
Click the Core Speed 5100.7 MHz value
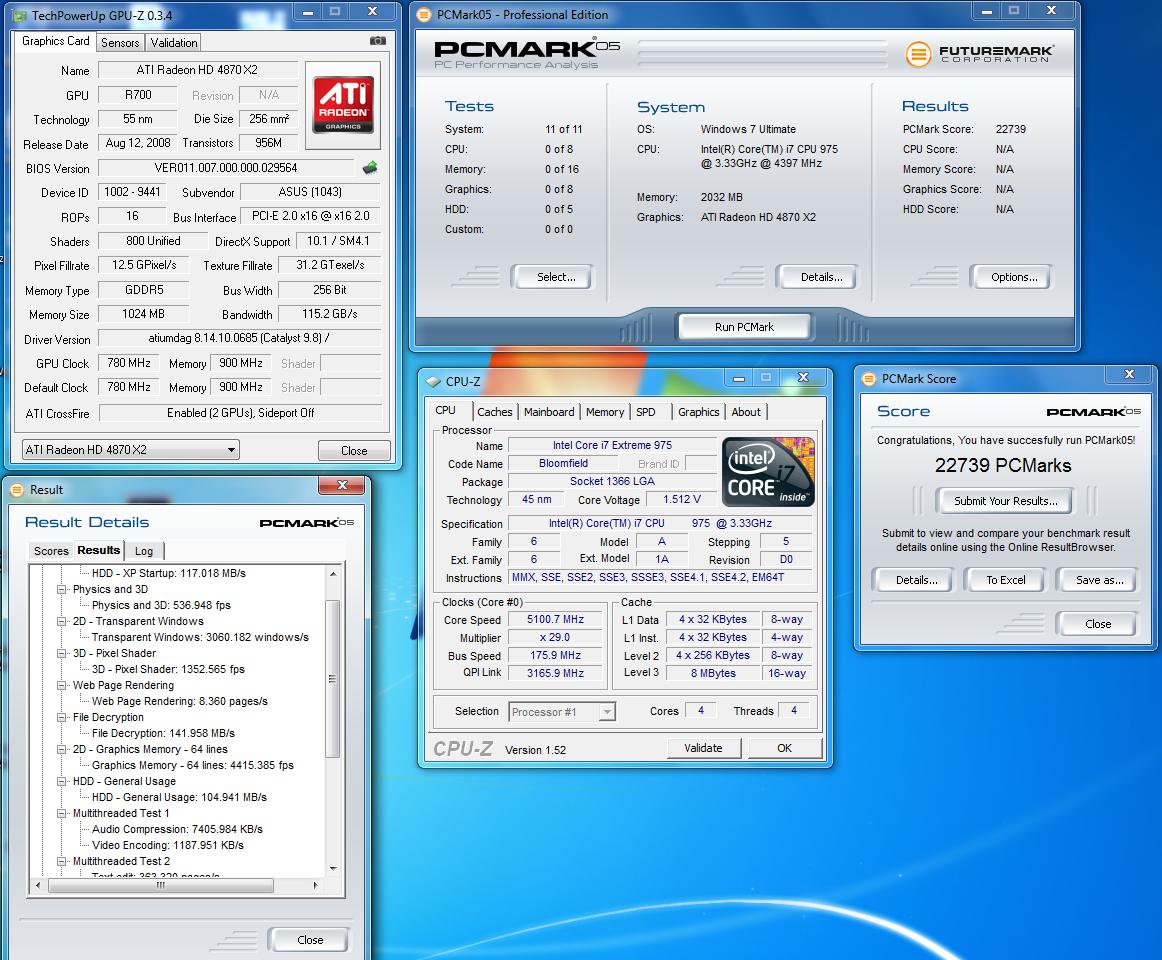coord(556,620)
